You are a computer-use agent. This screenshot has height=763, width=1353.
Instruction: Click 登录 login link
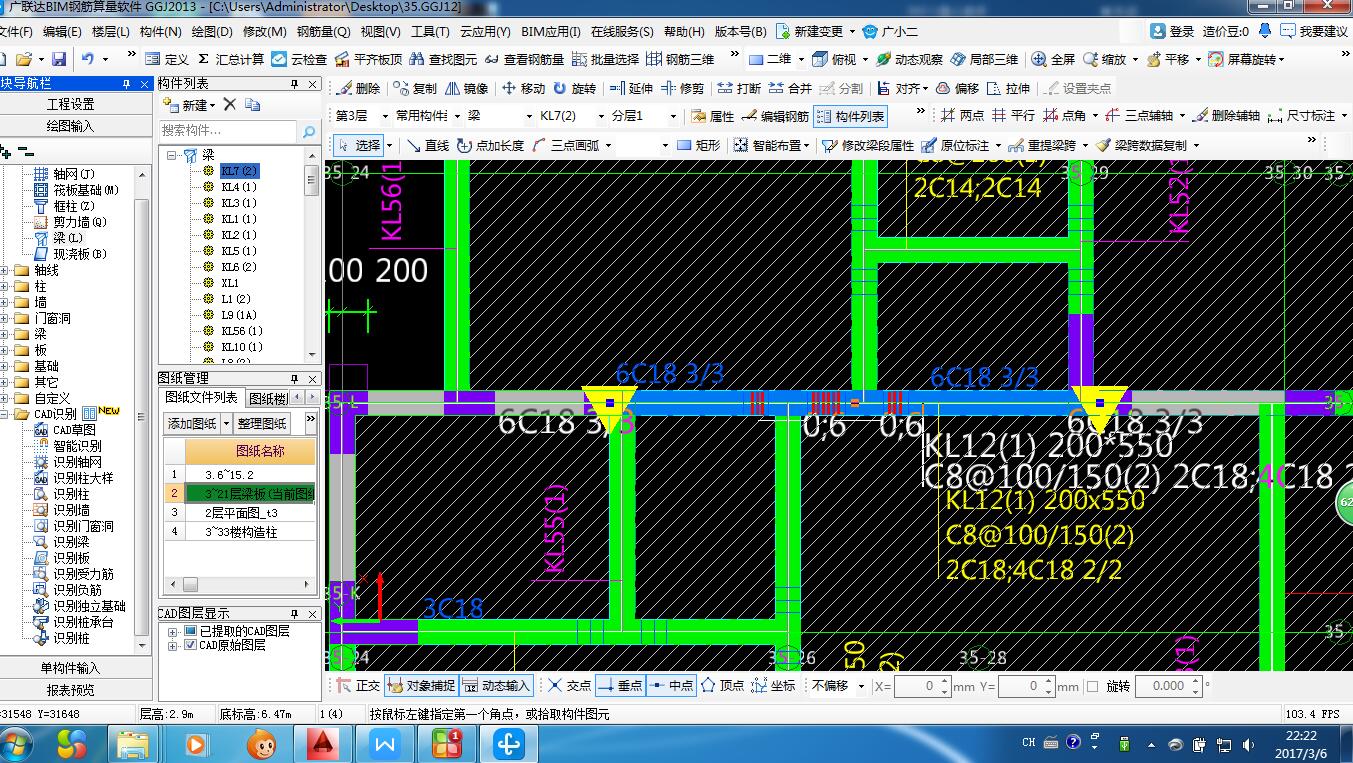tap(1173, 32)
